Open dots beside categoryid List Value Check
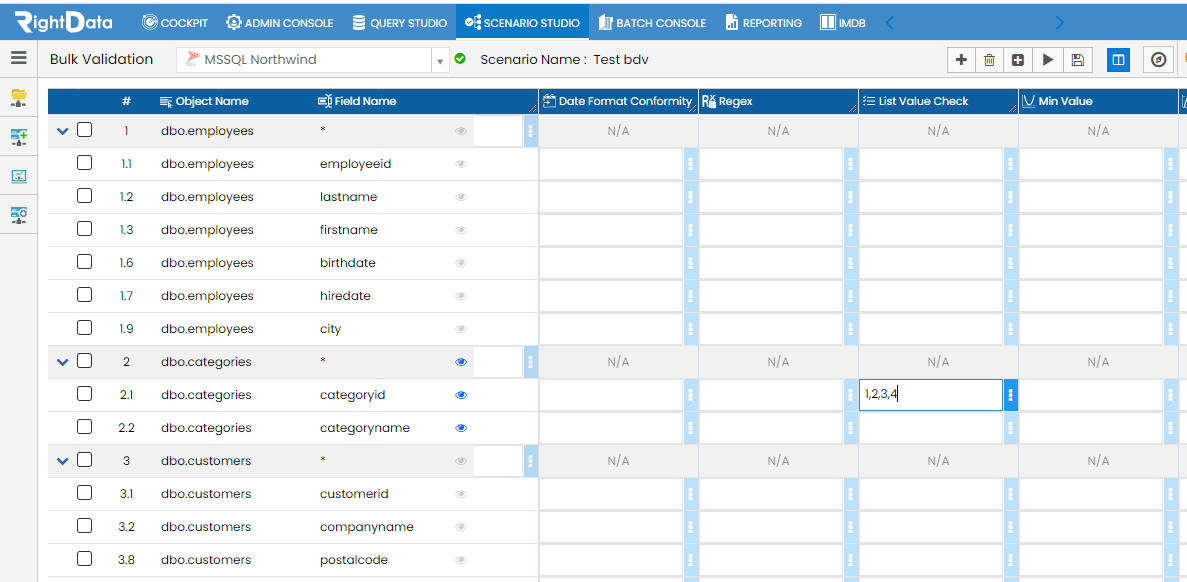The width and height of the screenshot is (1187, 582). [x=1011, y=394]
